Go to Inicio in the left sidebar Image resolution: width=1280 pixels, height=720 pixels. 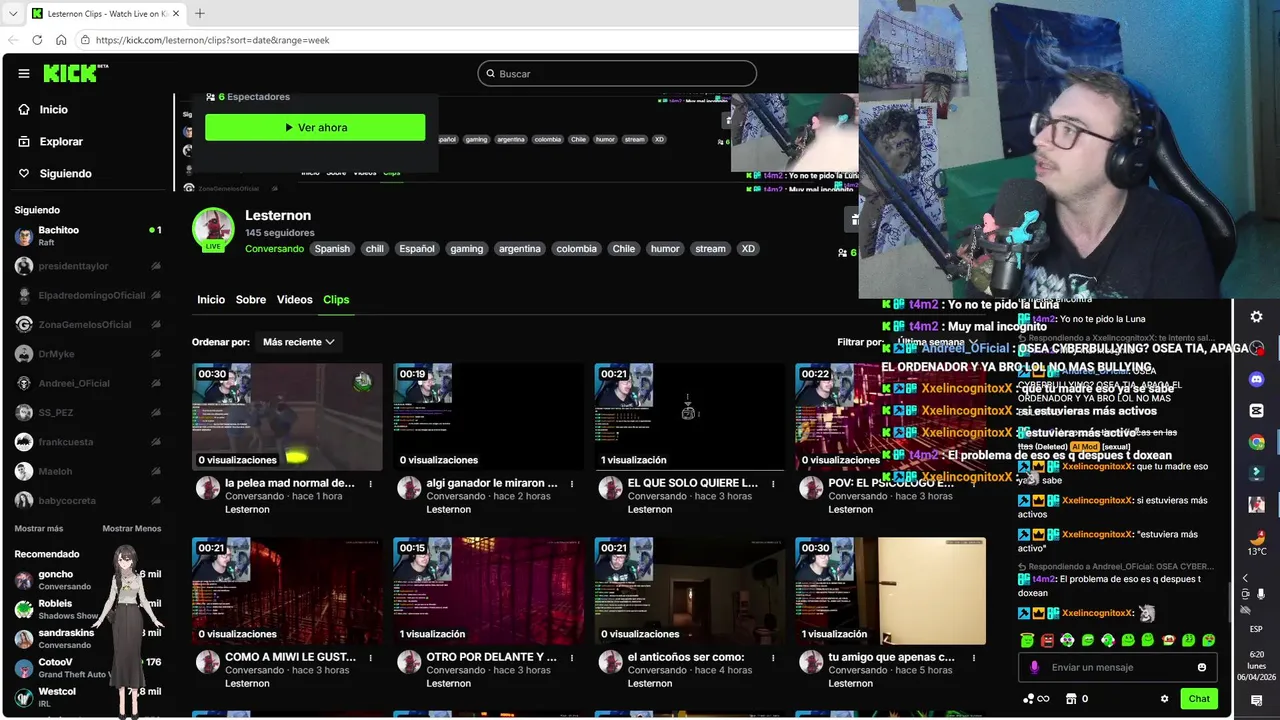click(54, 110)
